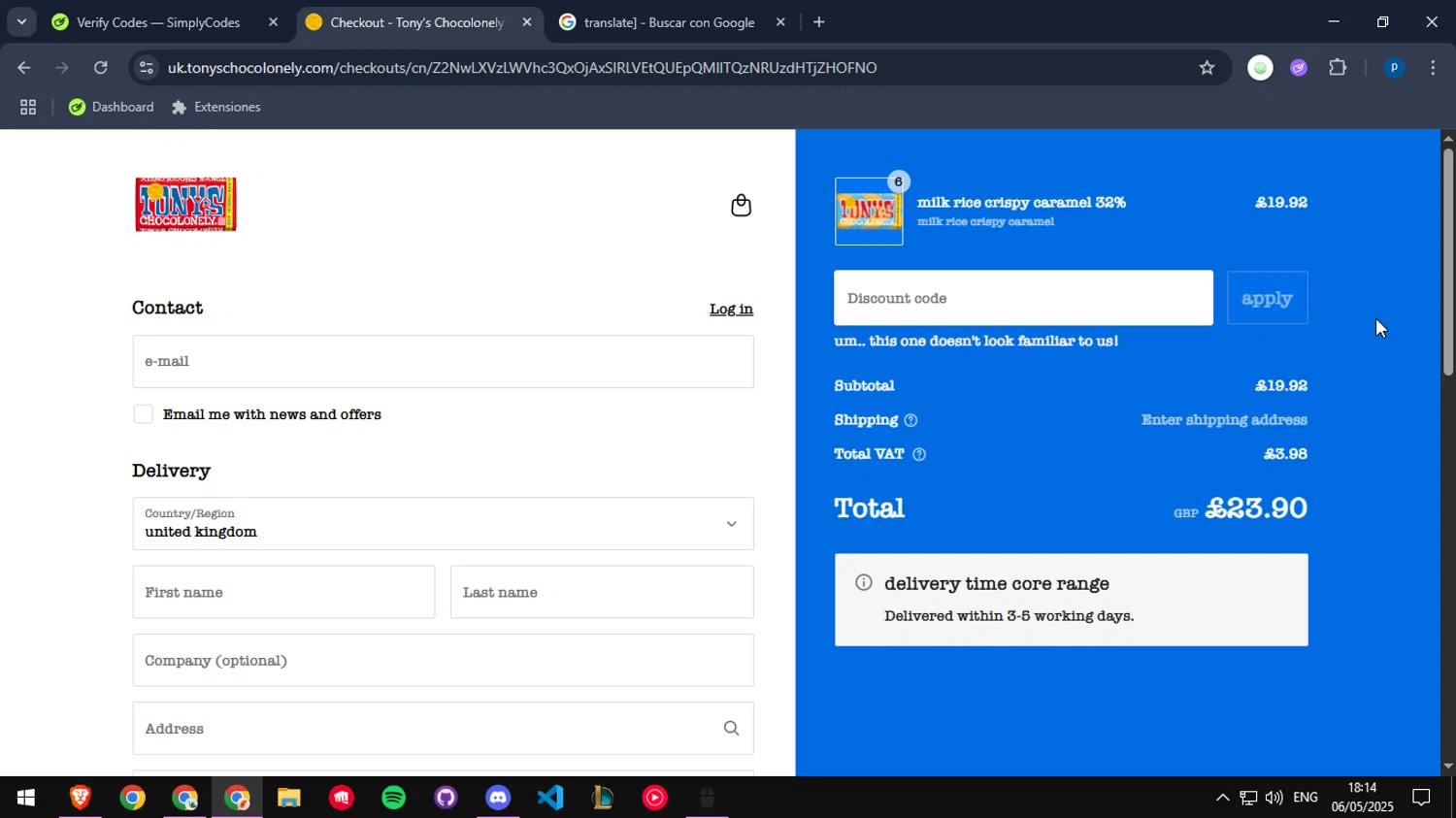Click the browser address bar URL
Screen dimensions: 1456x818
pyautogui.click(x=522, y=67)
